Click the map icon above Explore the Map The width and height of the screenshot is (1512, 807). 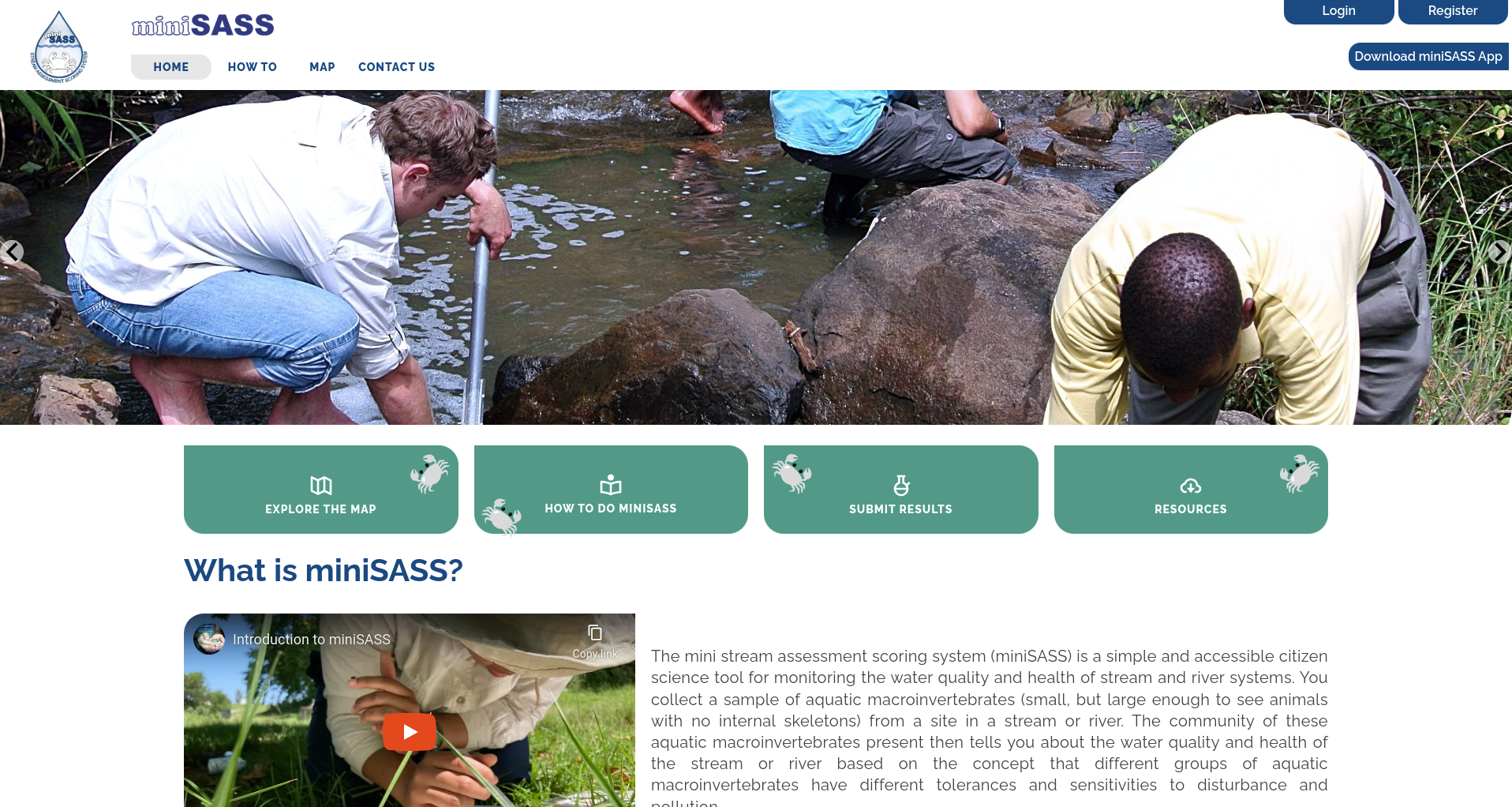tap(320, 485)
